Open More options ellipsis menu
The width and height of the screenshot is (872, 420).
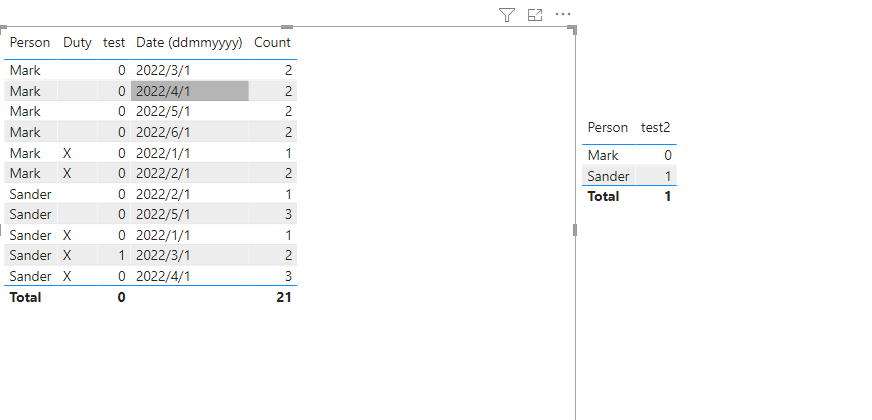click(x=563, y=15)
